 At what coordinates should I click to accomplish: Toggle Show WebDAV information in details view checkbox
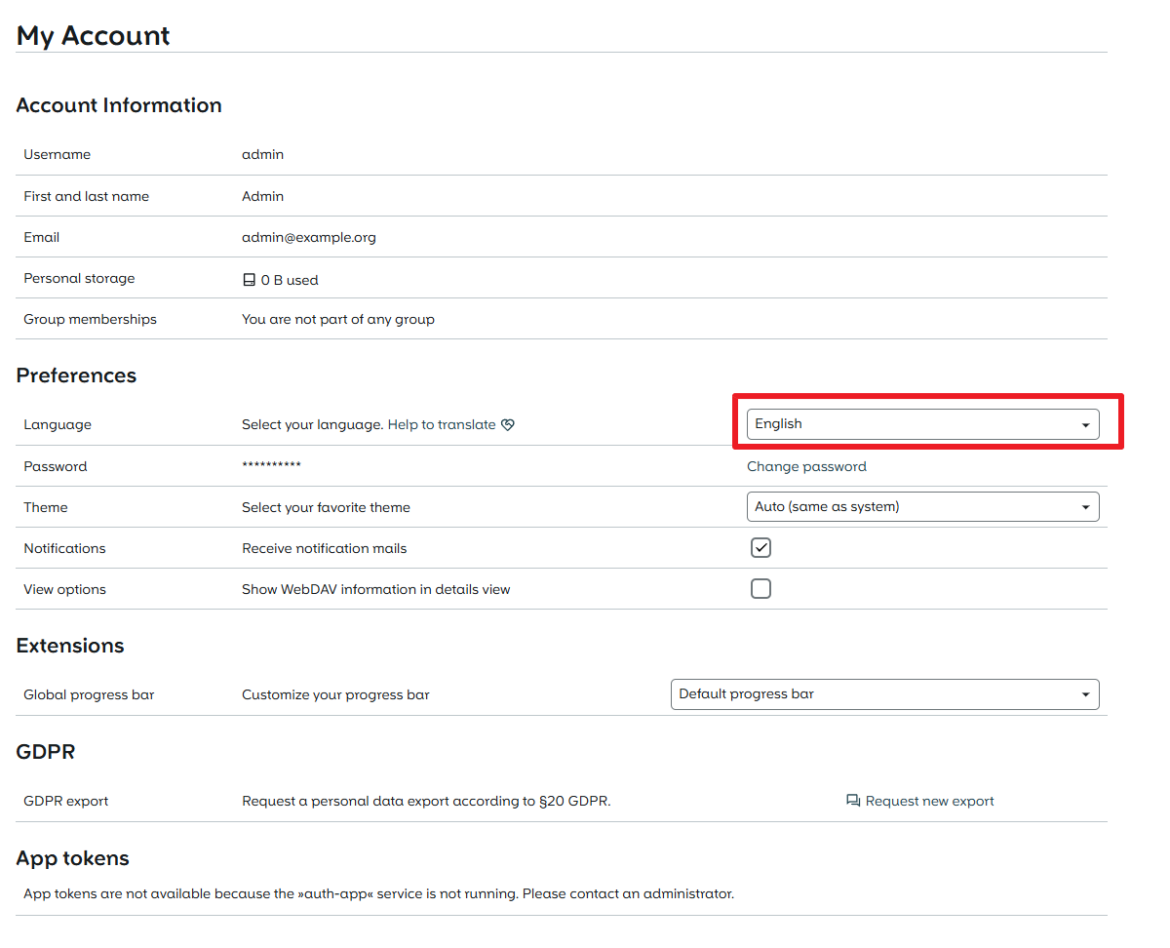click(x=760, y=589)
